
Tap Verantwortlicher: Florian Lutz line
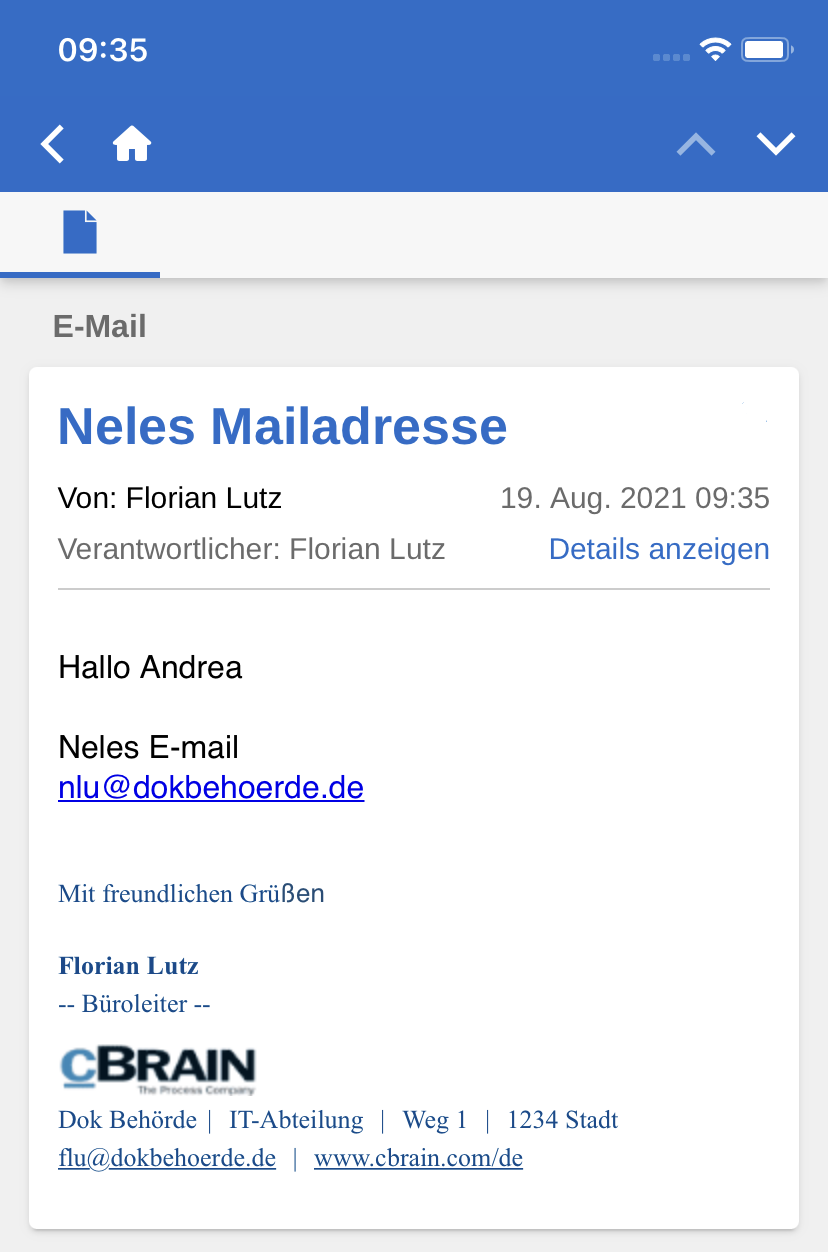(x=252, y=549)
